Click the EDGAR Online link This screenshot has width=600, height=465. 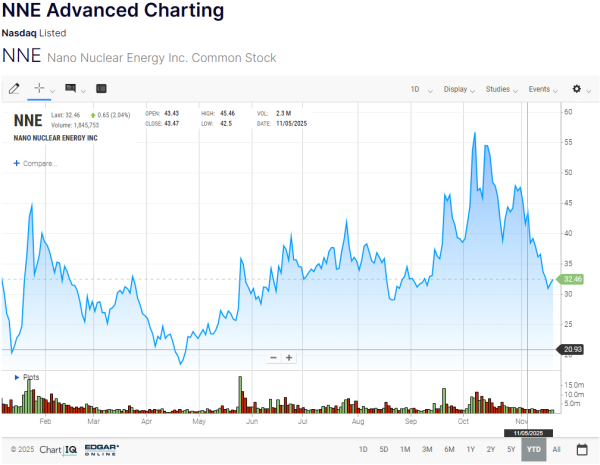[x=102, y=449]
